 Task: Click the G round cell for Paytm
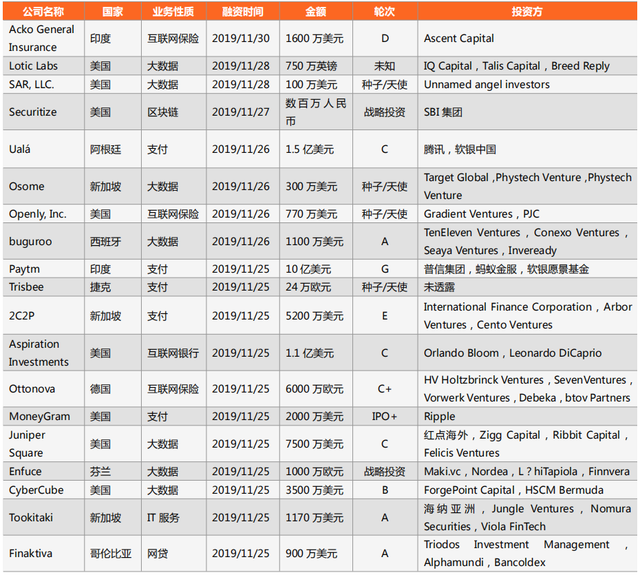click(385, 269)
